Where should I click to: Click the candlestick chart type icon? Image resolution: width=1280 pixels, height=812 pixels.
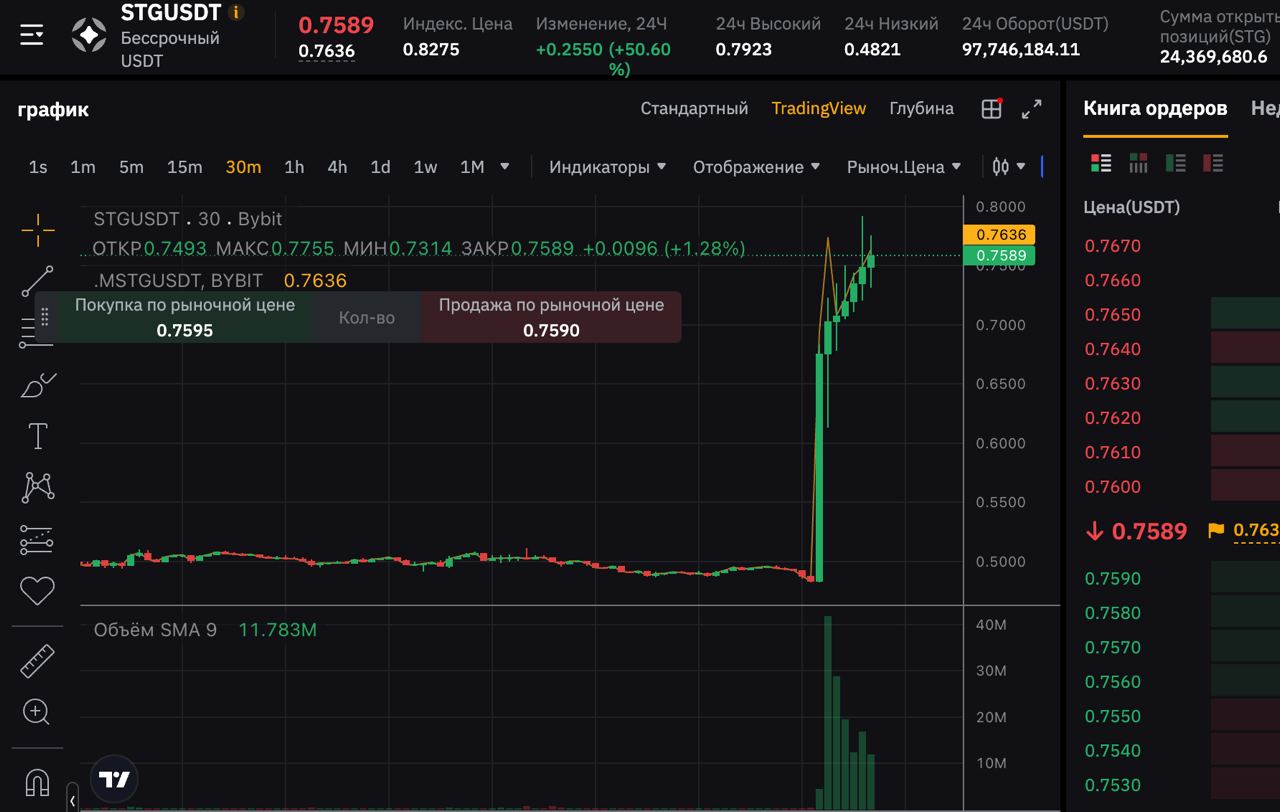tap(1001, 167)
